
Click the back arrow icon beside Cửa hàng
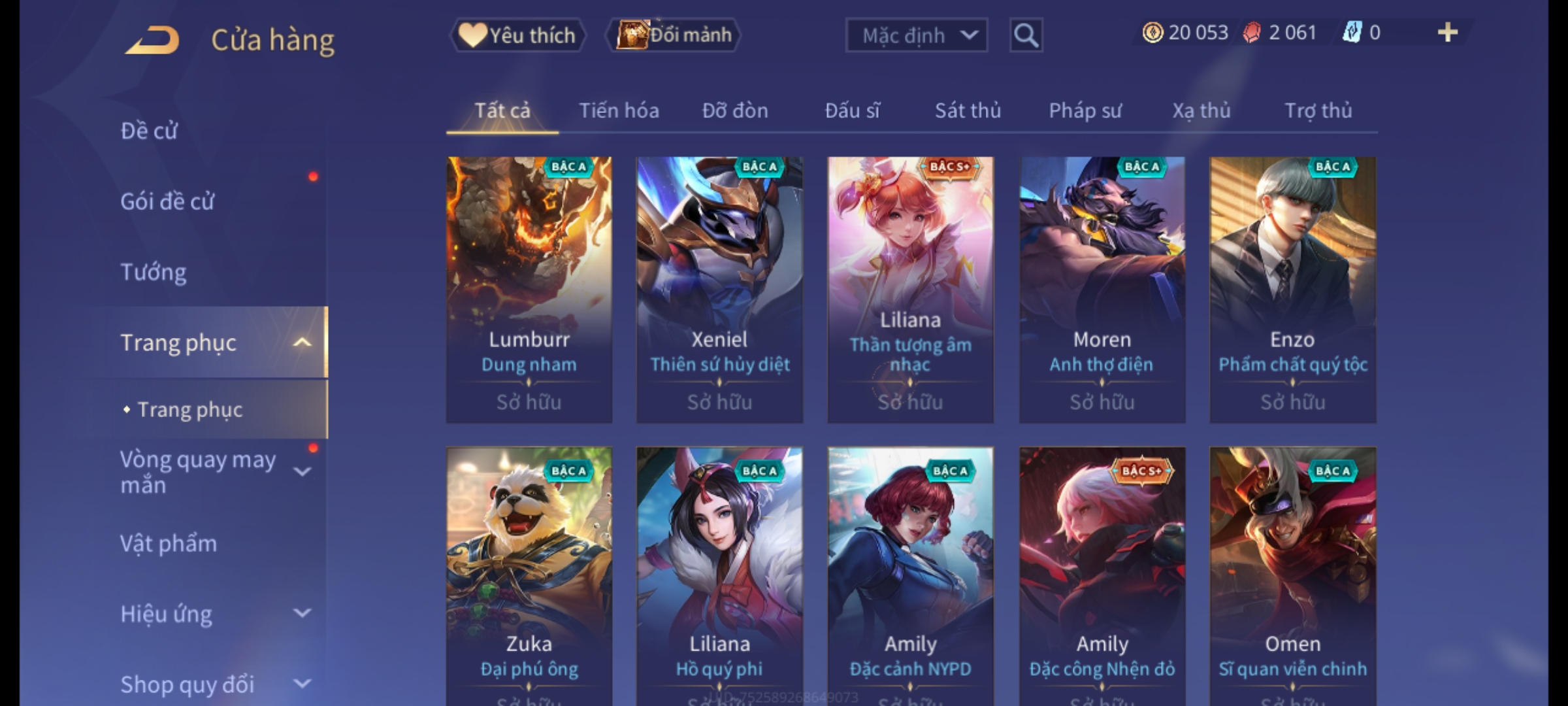pos(152,40)
